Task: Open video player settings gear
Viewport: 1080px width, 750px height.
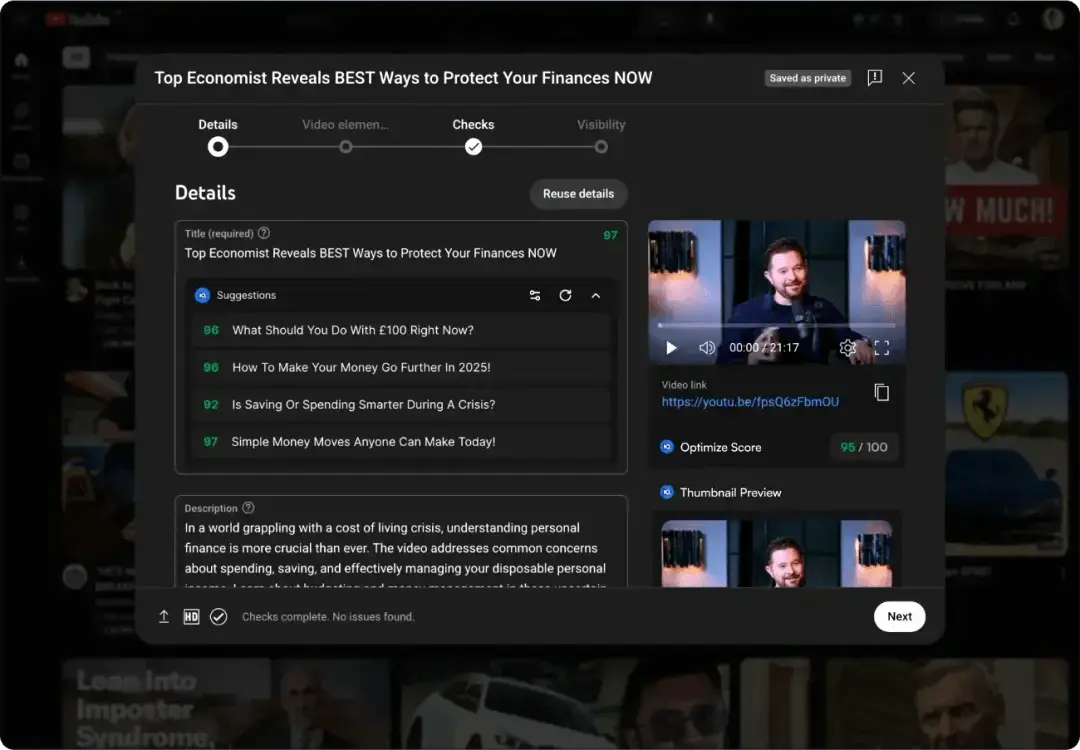Action: pyautogui.click(x=848, y=348)
